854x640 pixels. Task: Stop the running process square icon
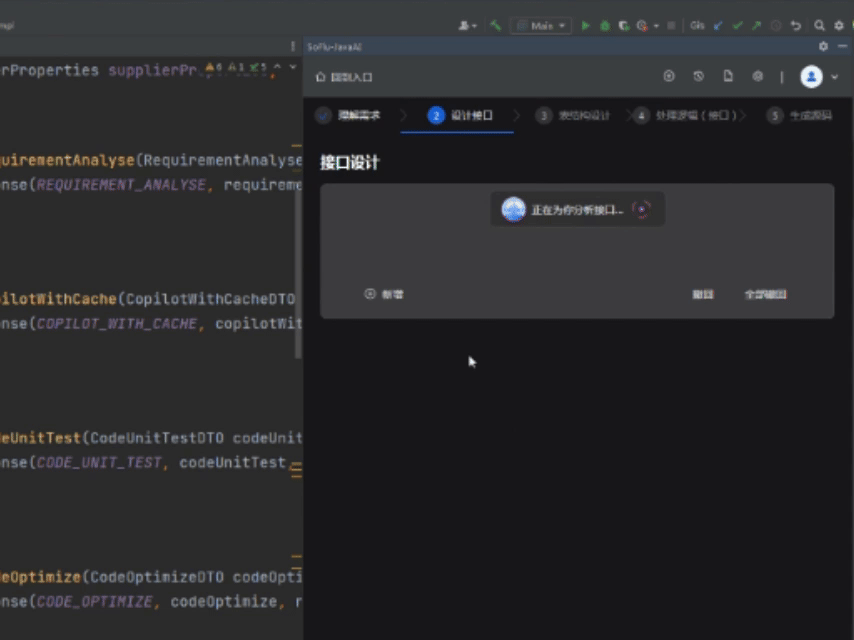[672, 26]
